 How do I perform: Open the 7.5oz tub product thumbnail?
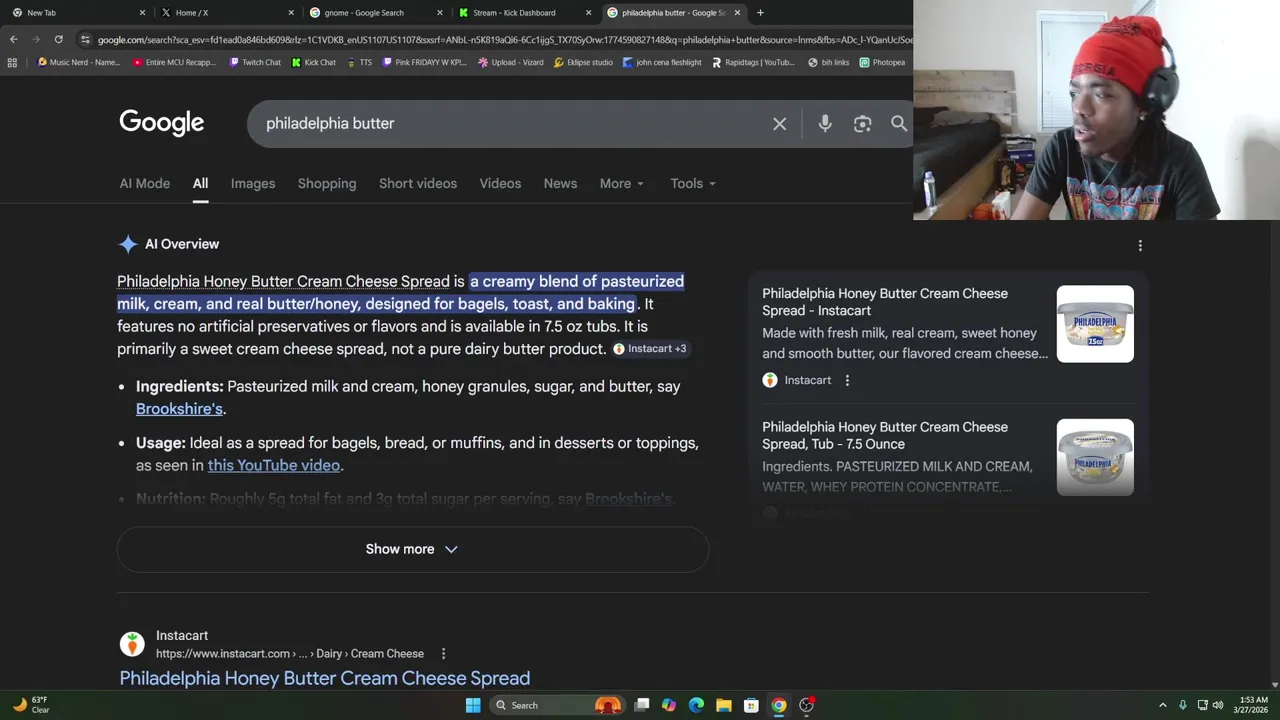pyautogui.click(x=1095, y=324)
